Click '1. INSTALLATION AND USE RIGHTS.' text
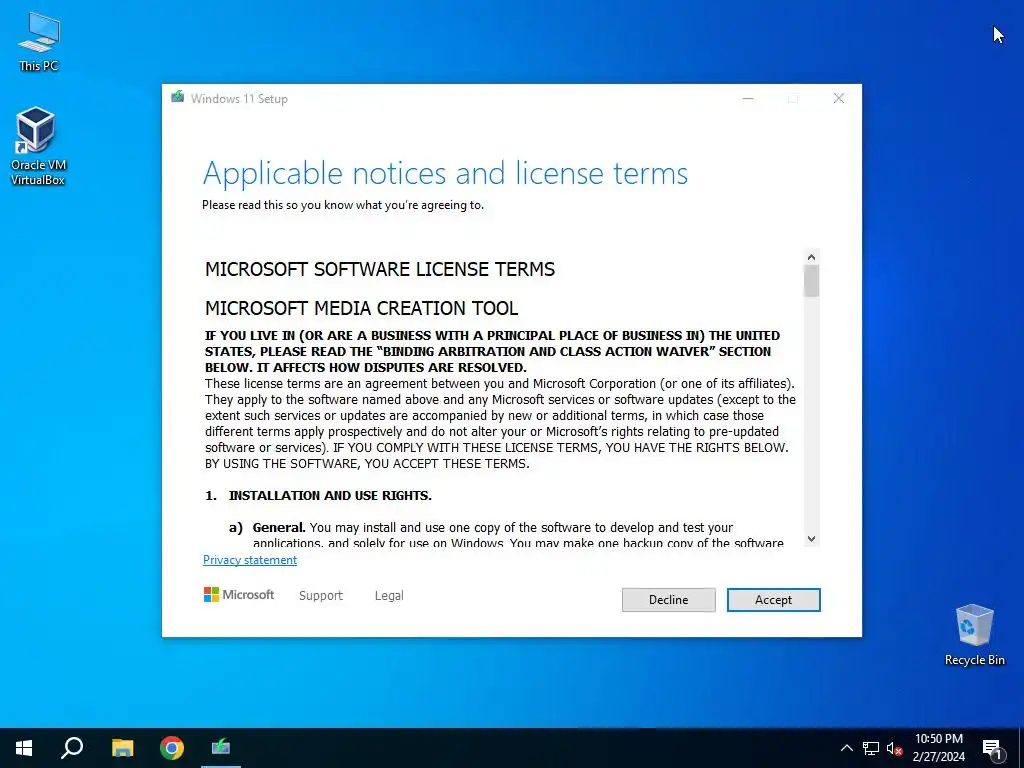This screenshot has width=1024, height=768. click(x=318, y=495)
